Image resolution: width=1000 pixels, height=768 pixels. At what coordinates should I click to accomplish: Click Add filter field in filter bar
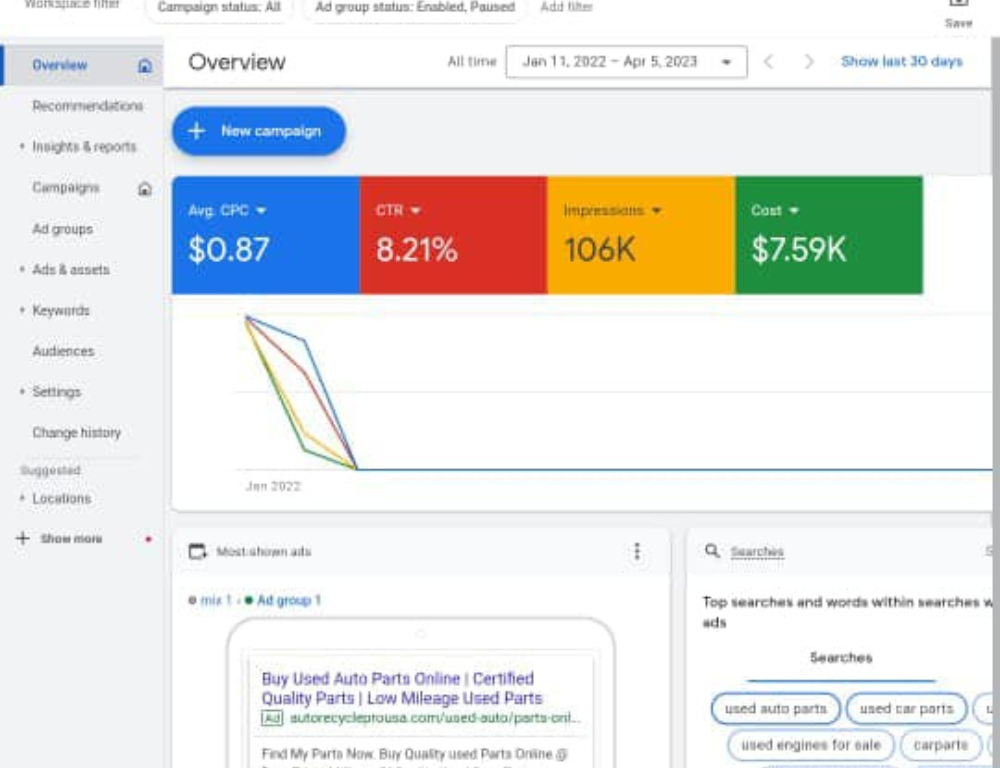[x=566, y=8]
